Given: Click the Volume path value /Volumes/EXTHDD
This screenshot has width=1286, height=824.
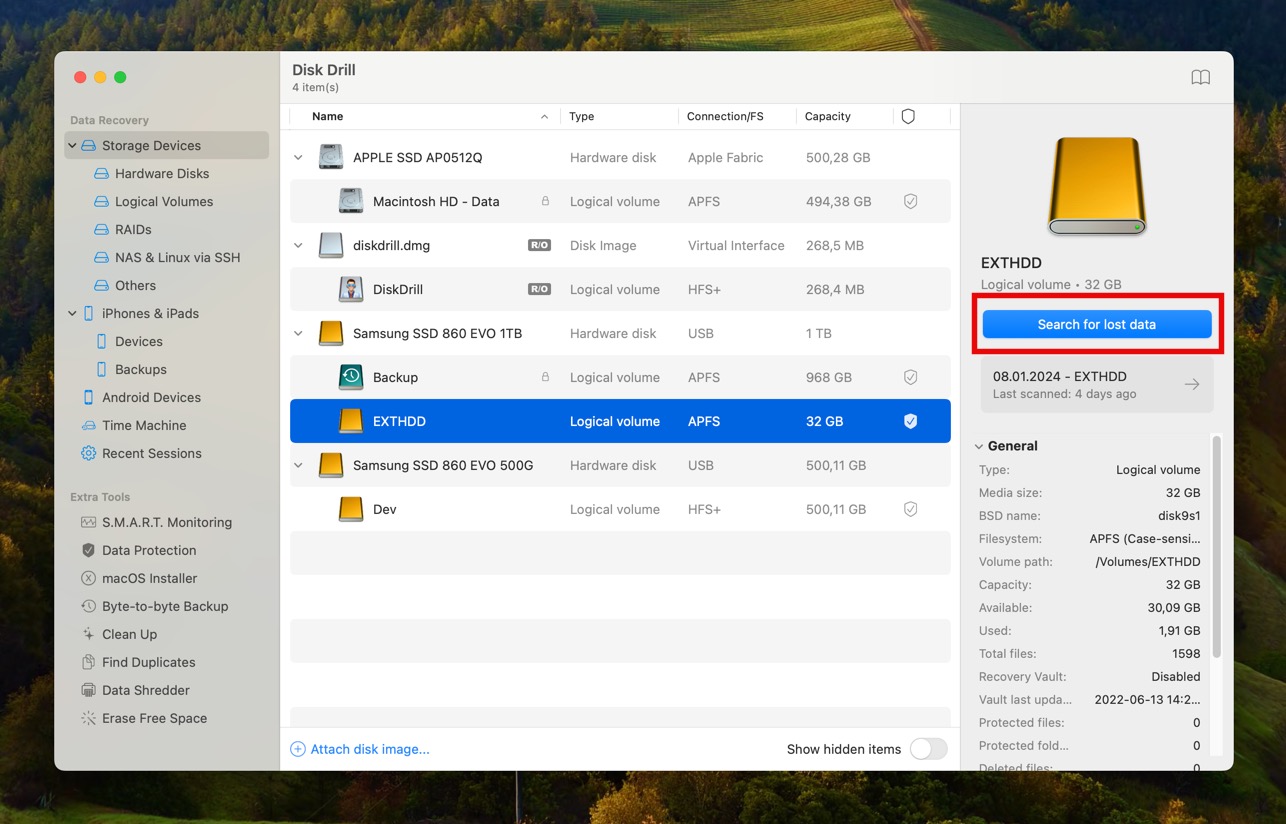Looking at the screenshot, I should click(1147, 562).
